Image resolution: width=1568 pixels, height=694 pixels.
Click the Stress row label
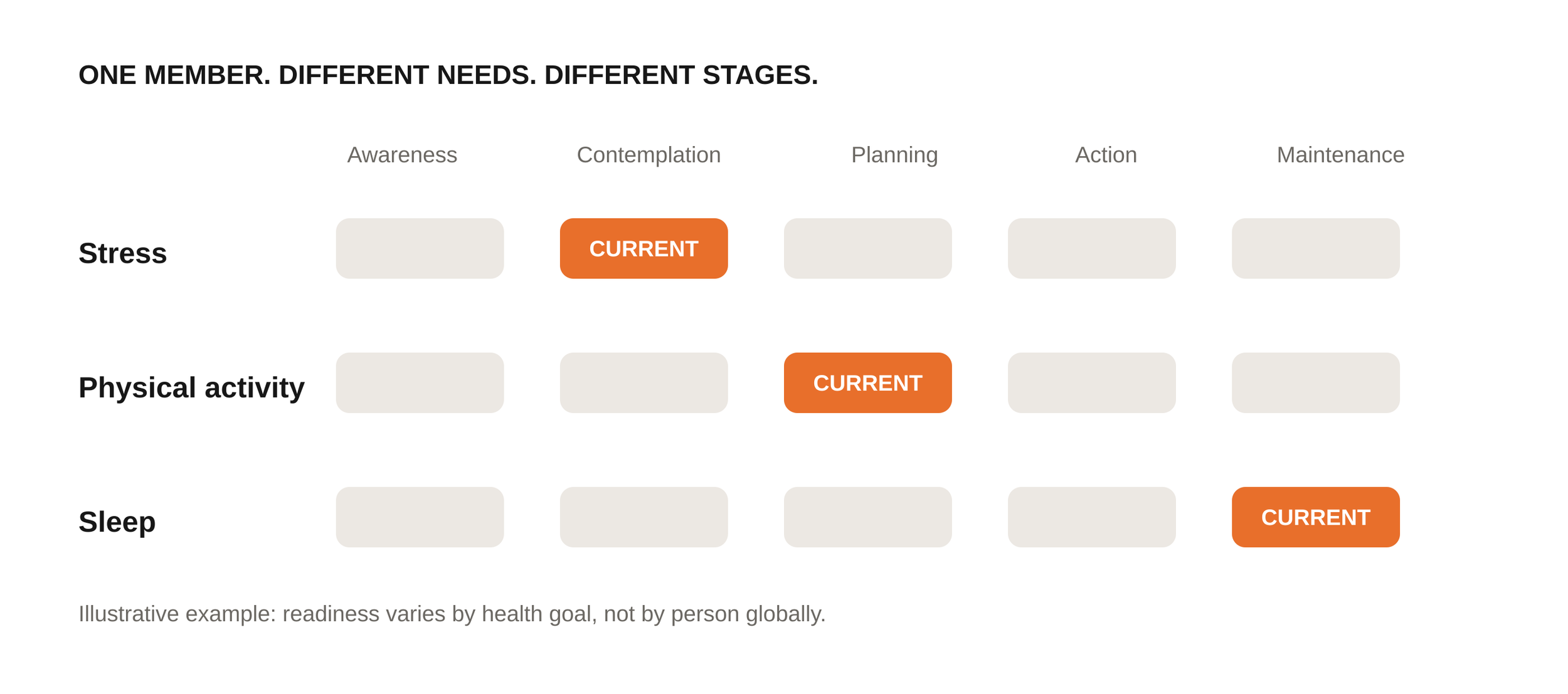coord(122,253)
